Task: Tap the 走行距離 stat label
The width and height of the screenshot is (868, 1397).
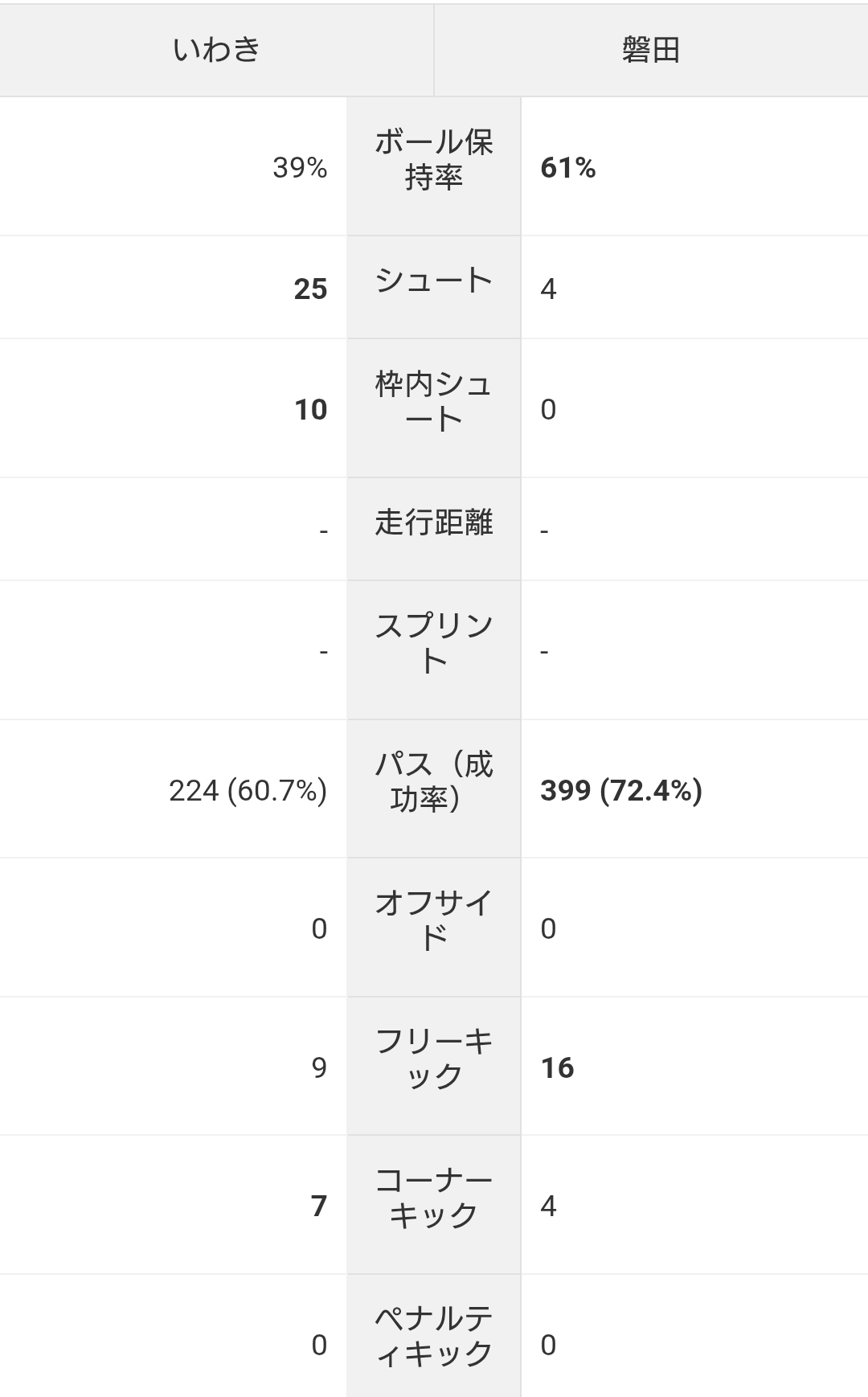Action: point(434,522)
